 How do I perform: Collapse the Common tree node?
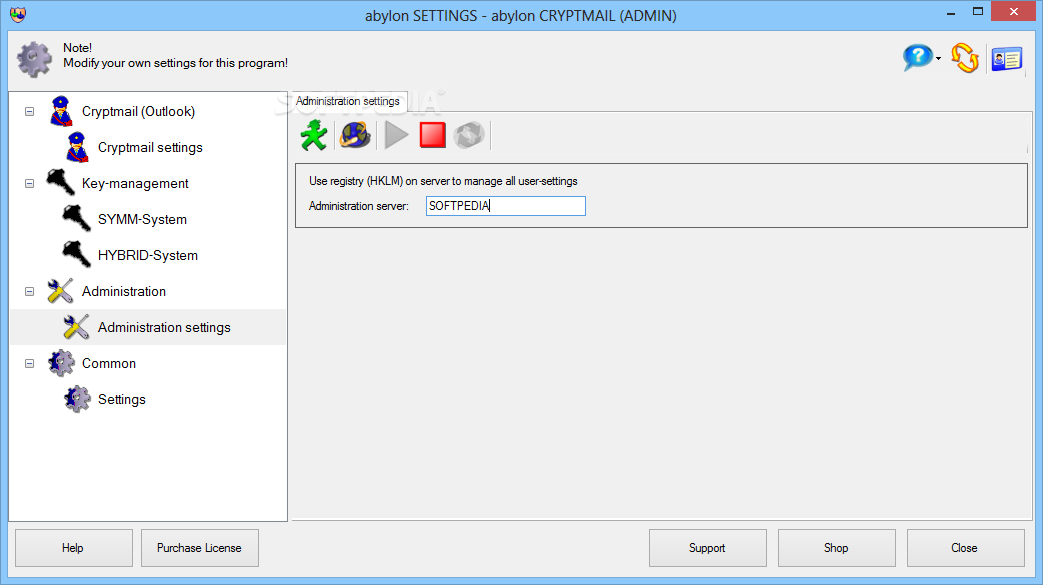click(29, 363)
